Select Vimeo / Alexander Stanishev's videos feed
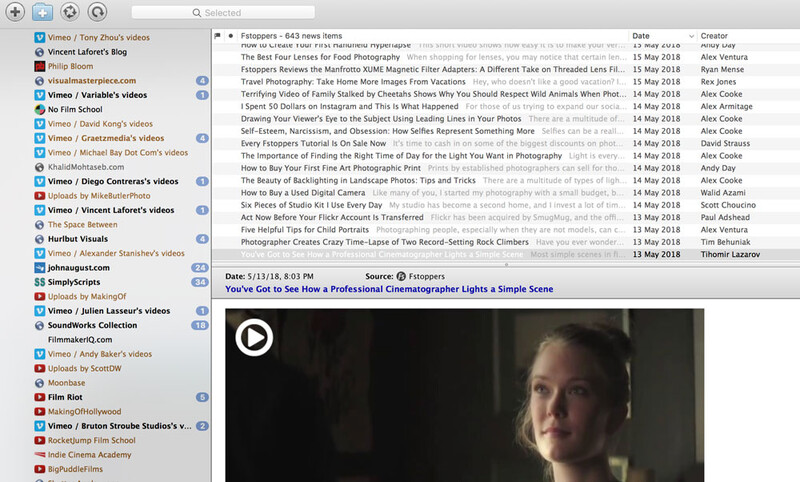Screen dimensions: 800x482 116,253
